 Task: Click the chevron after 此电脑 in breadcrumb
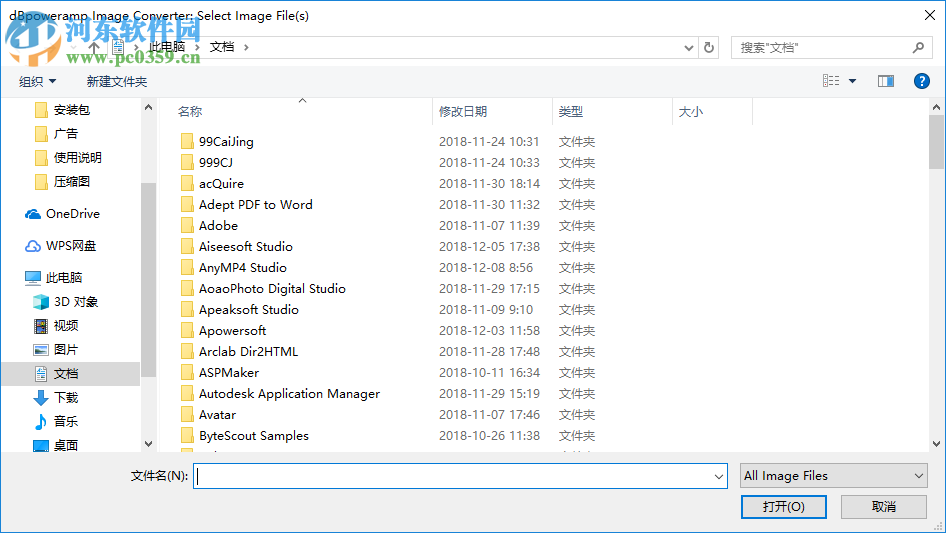click(197, 47)
